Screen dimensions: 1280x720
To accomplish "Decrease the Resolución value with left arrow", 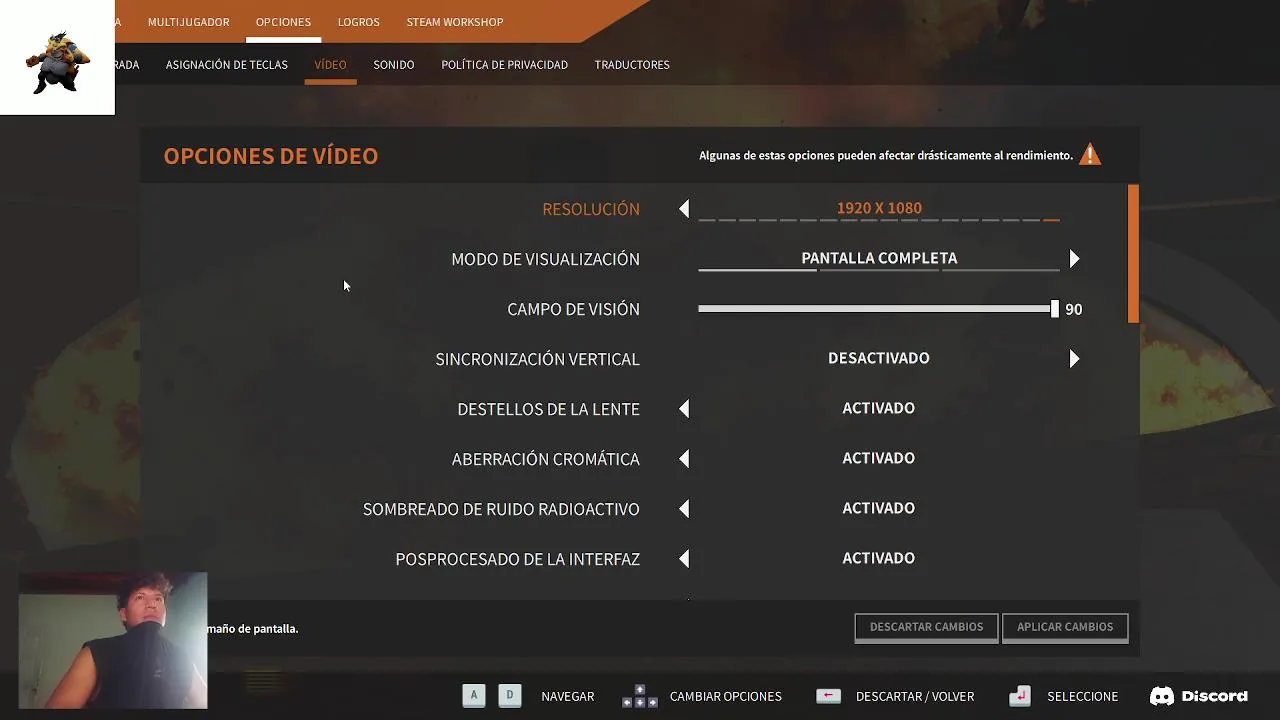I will [684, 209].
